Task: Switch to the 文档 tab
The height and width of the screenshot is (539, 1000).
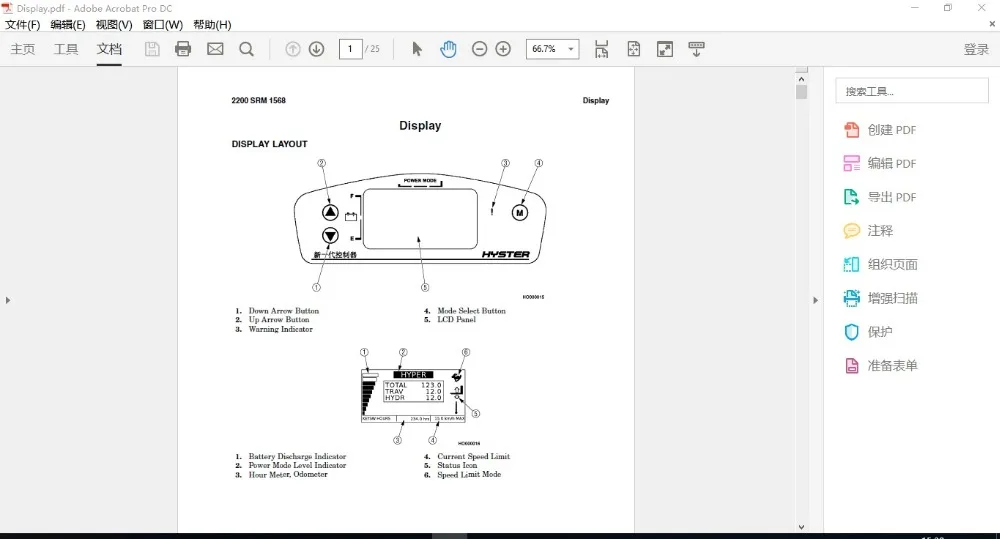Action: click(109, 49)
